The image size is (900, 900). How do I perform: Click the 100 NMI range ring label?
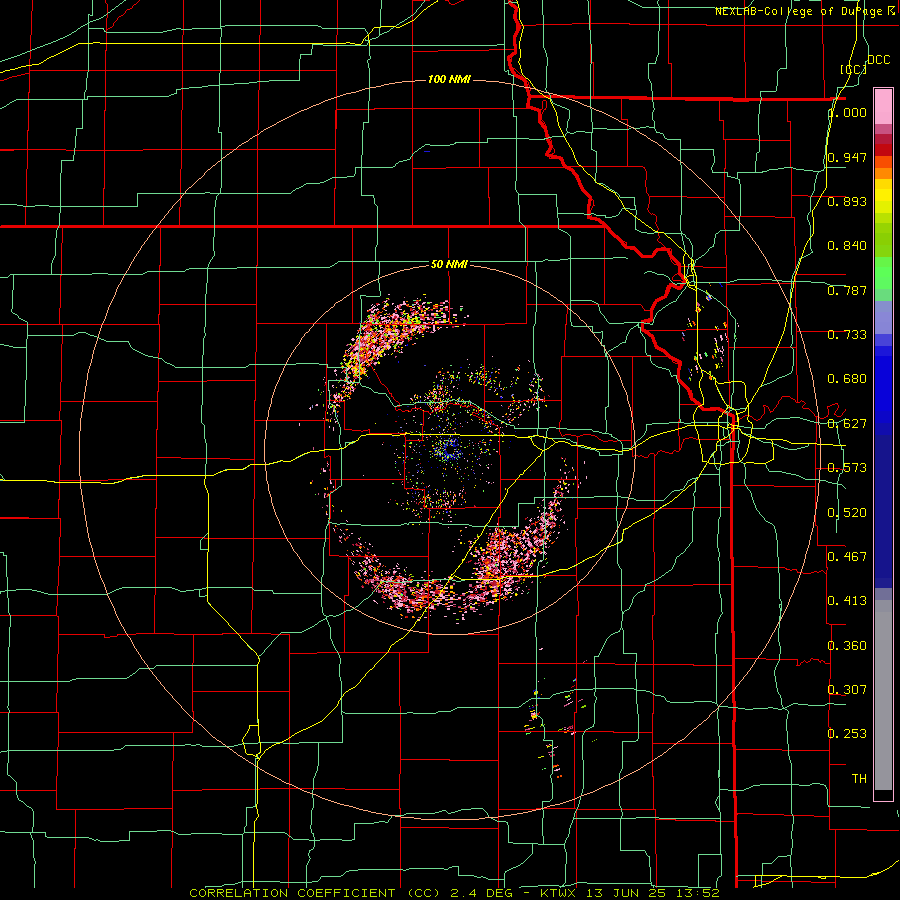click(x=449, y=79)
